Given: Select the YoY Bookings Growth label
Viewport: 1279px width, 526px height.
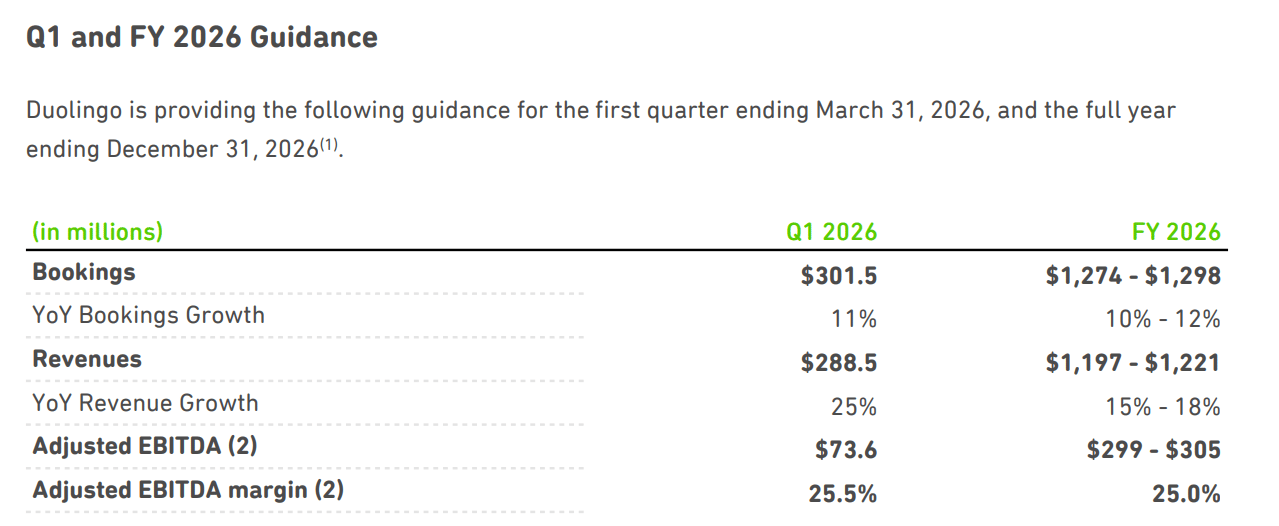Looking at the screenshot, I should point(148,315).
